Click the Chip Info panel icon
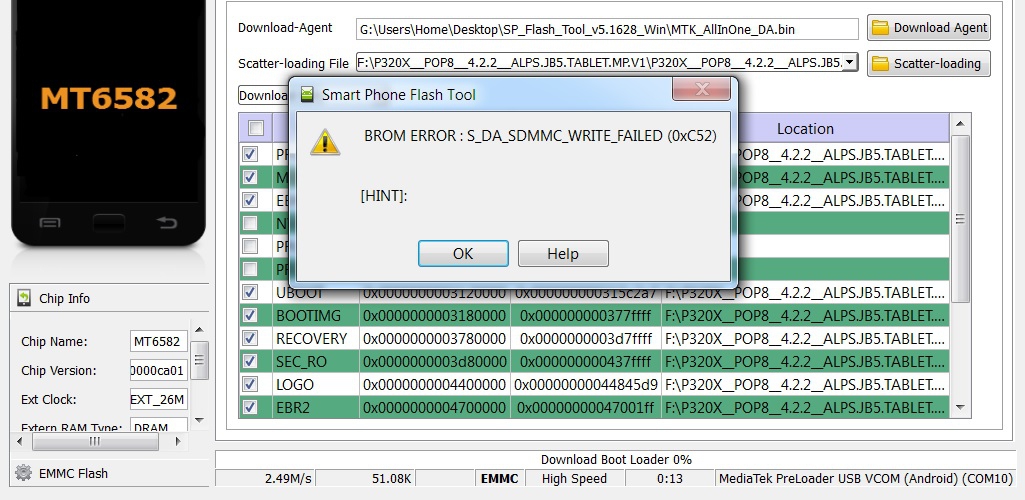1025x500 pixels. pos(24,298)
